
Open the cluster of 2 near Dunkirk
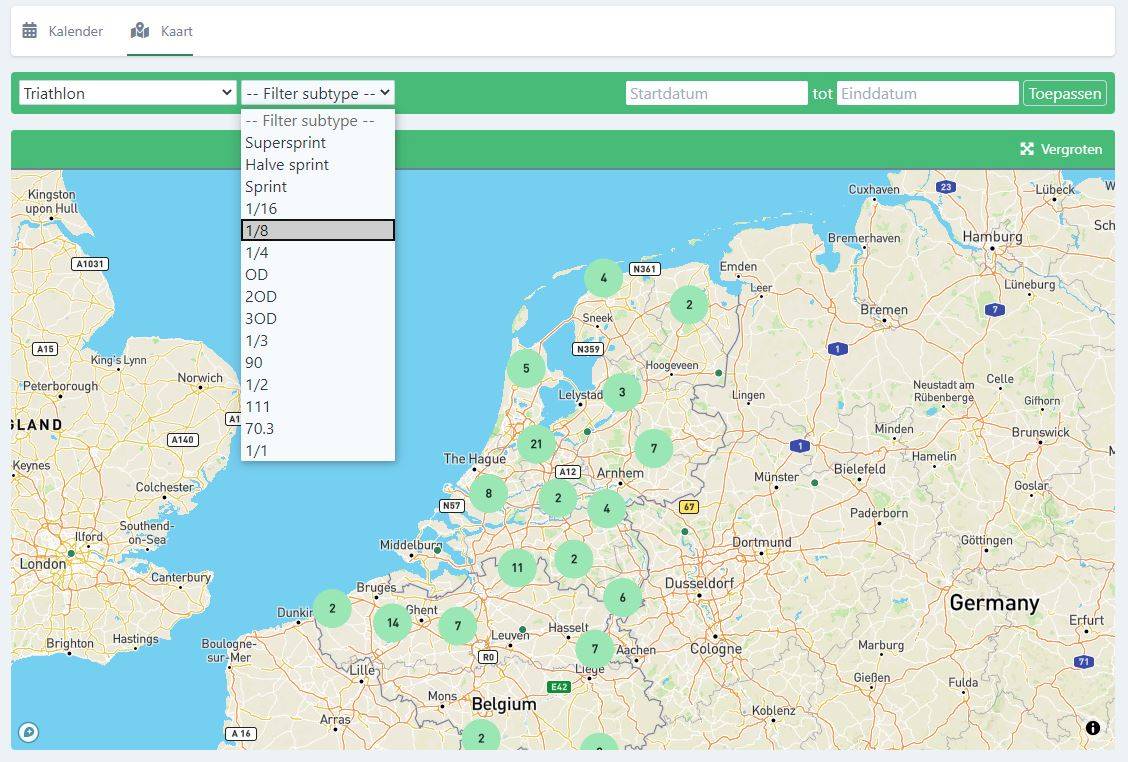coord(332,608)
